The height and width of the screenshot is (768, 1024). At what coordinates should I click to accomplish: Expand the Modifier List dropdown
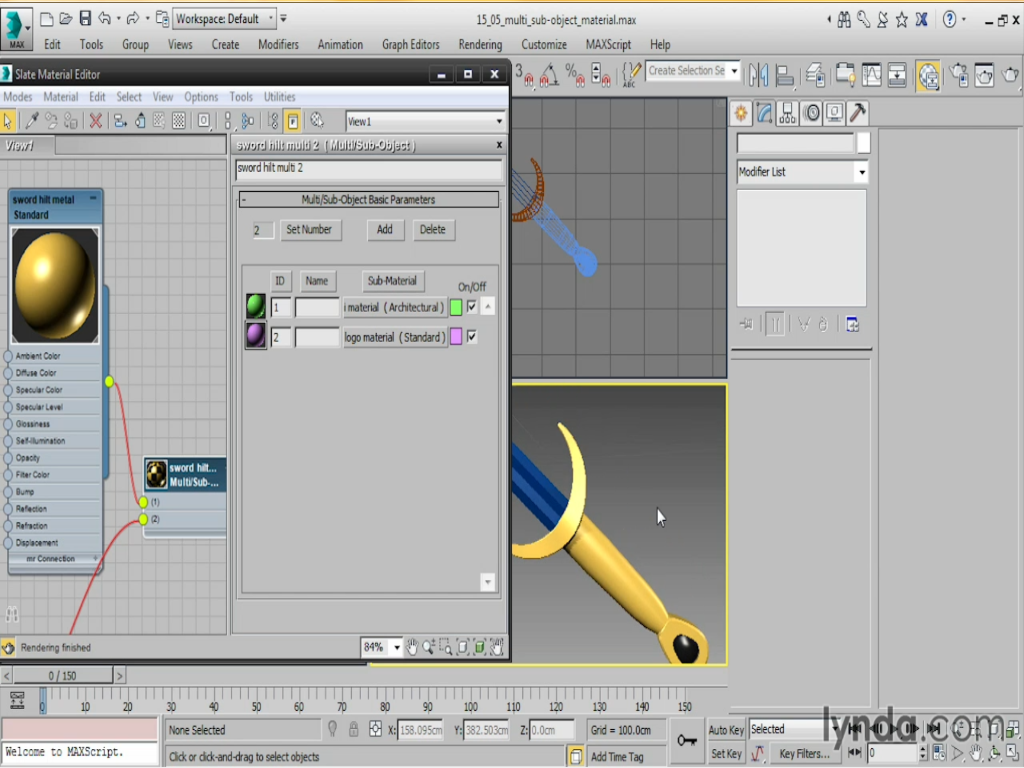[x=861, y=172]
